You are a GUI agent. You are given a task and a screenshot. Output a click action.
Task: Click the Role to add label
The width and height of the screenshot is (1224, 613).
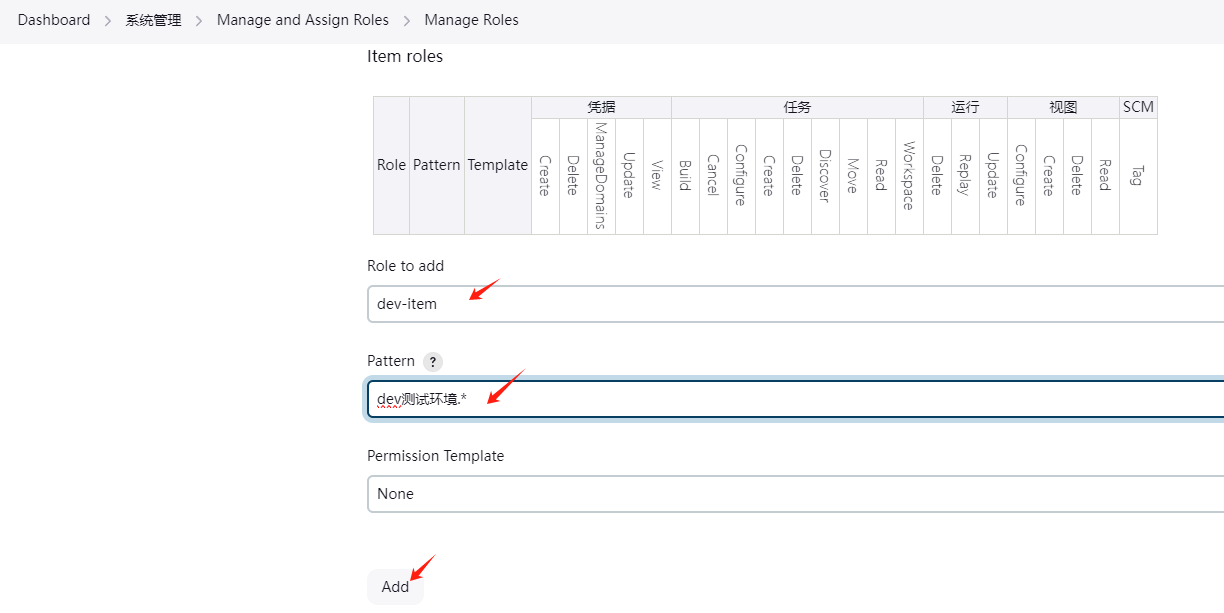pos(406,266)
